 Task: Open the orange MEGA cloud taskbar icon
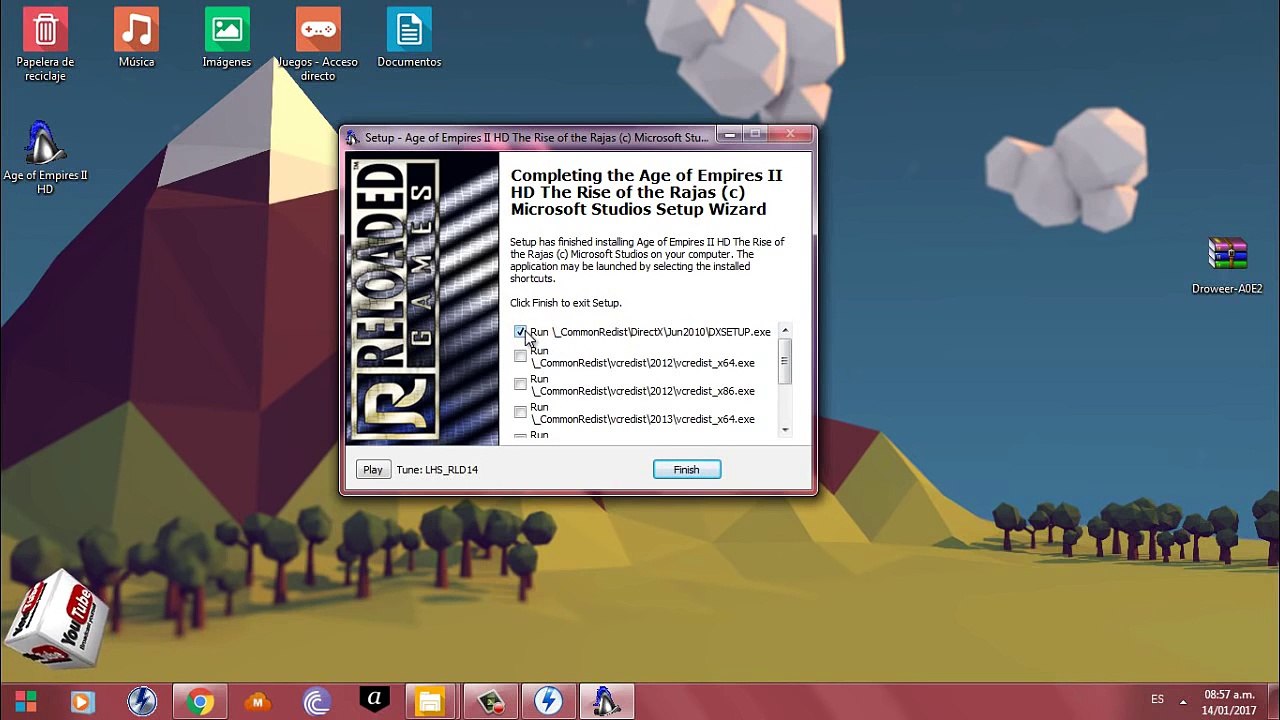pos(258,702)
